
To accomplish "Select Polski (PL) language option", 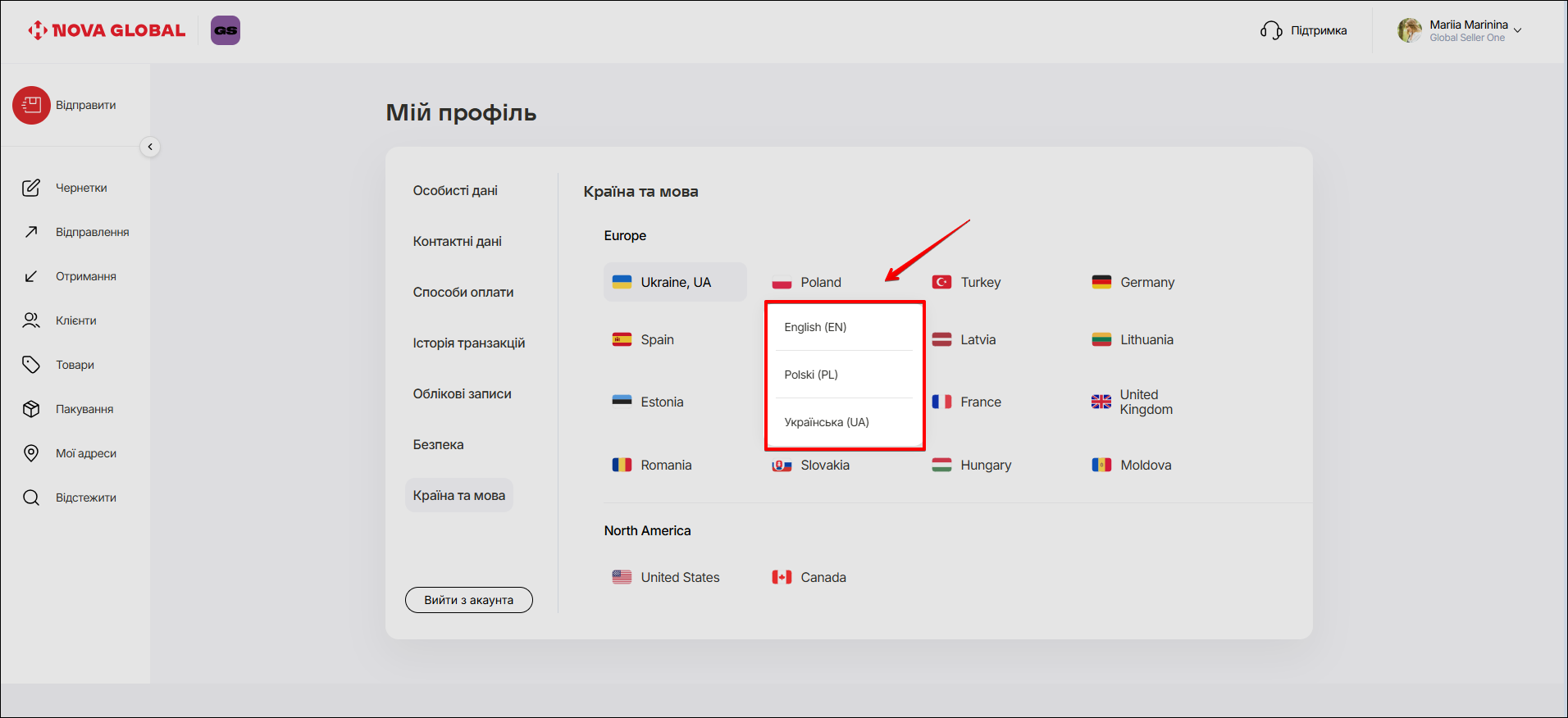I will (811, 375).
